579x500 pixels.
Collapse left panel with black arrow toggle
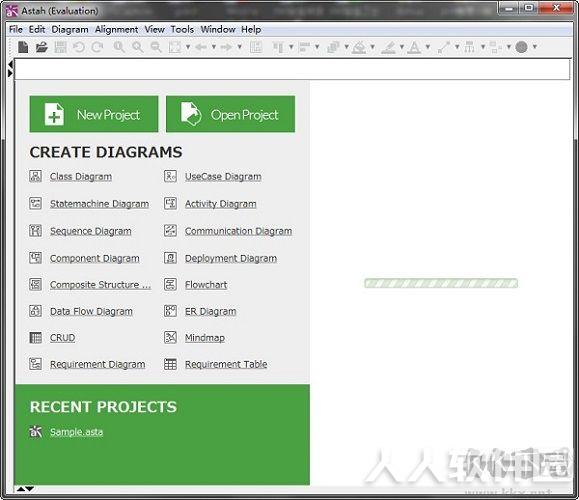point(10,65)
